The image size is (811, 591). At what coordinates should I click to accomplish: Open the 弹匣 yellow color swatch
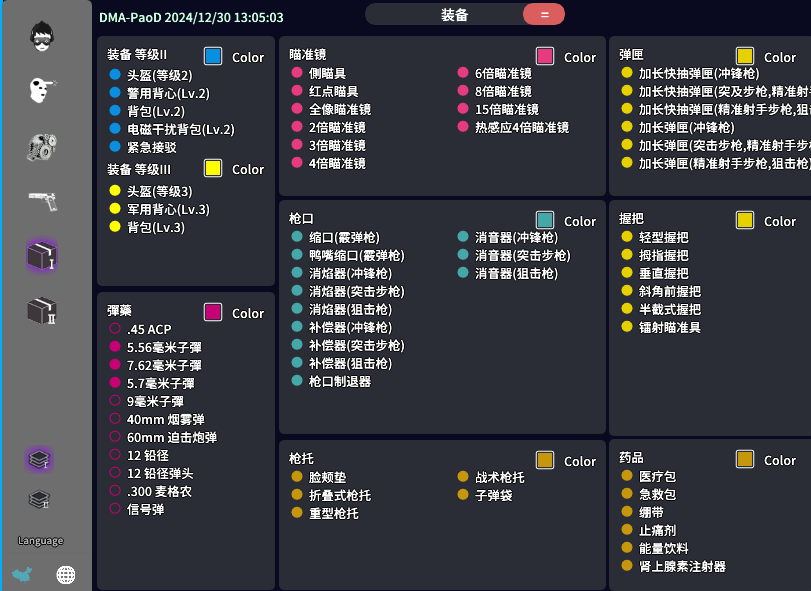click(x=745, y=56)
